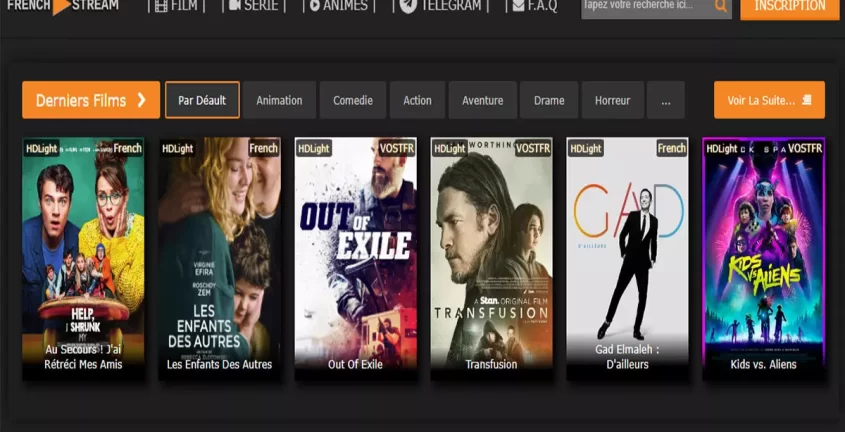Select the Par Déault filter tab
This screenshot has height=432, width=845.
click(x=202, y=100)
